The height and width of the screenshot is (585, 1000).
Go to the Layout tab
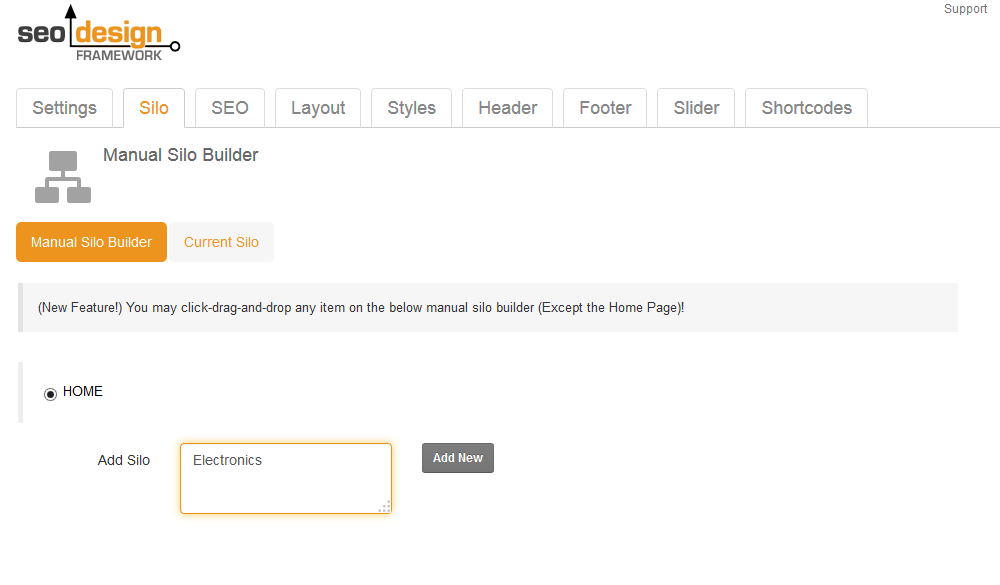318,108
